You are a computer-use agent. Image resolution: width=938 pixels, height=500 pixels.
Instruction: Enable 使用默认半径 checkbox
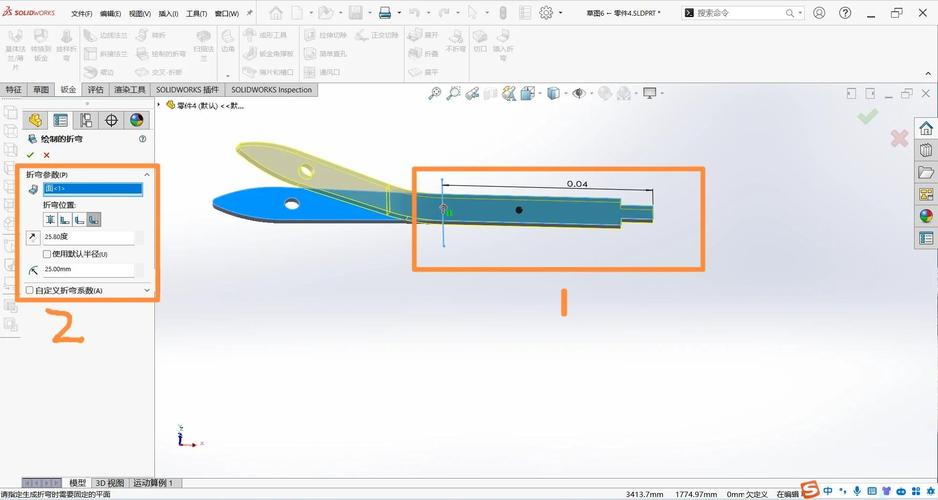(47, 254)
